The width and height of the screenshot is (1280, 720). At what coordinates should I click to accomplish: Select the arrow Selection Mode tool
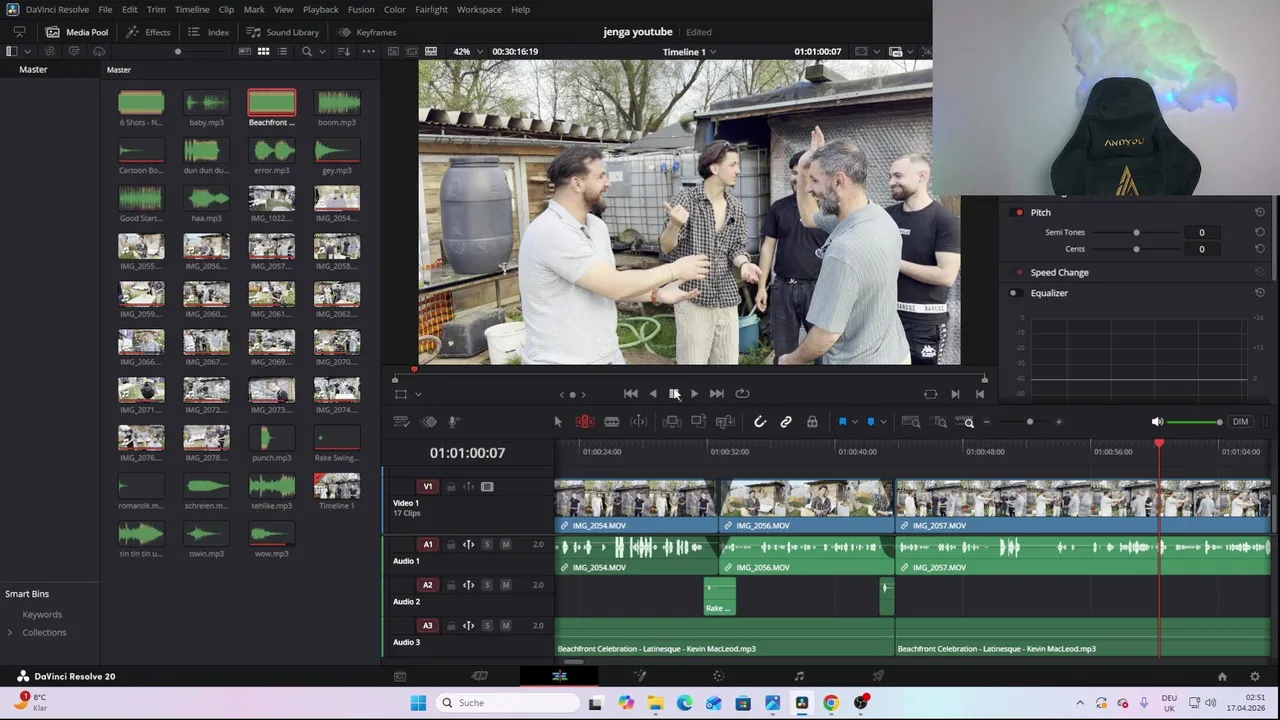pos(558,422)
